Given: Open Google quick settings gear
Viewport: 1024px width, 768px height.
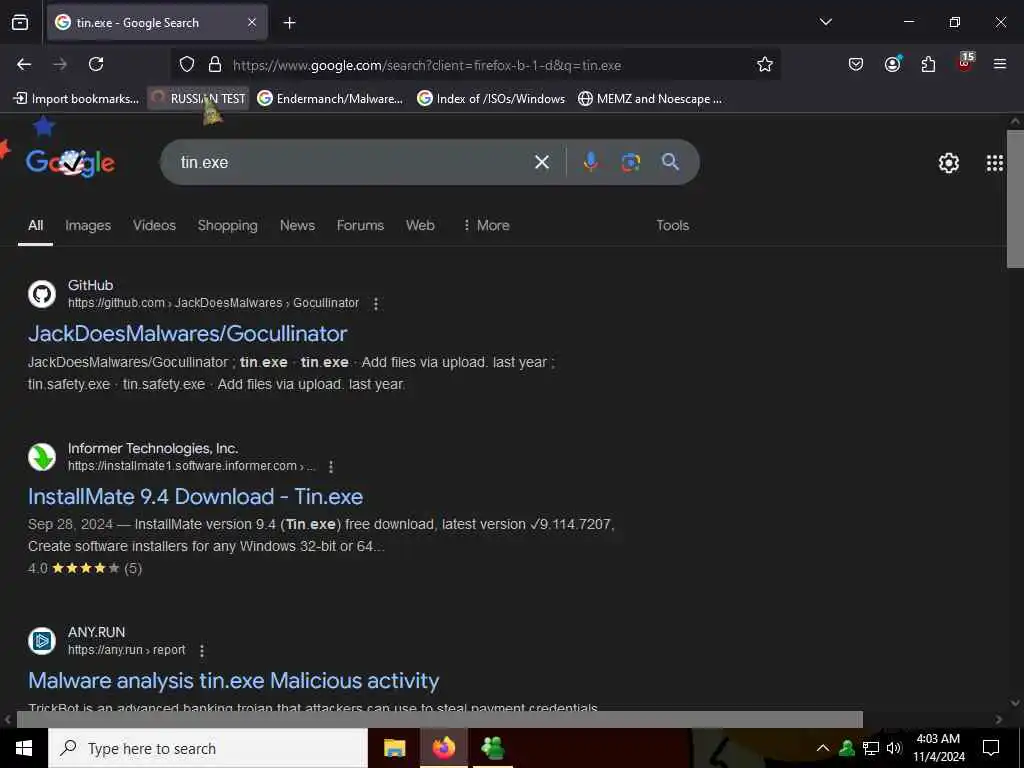Looking at the screenshot, I should [x=948, y=163].
